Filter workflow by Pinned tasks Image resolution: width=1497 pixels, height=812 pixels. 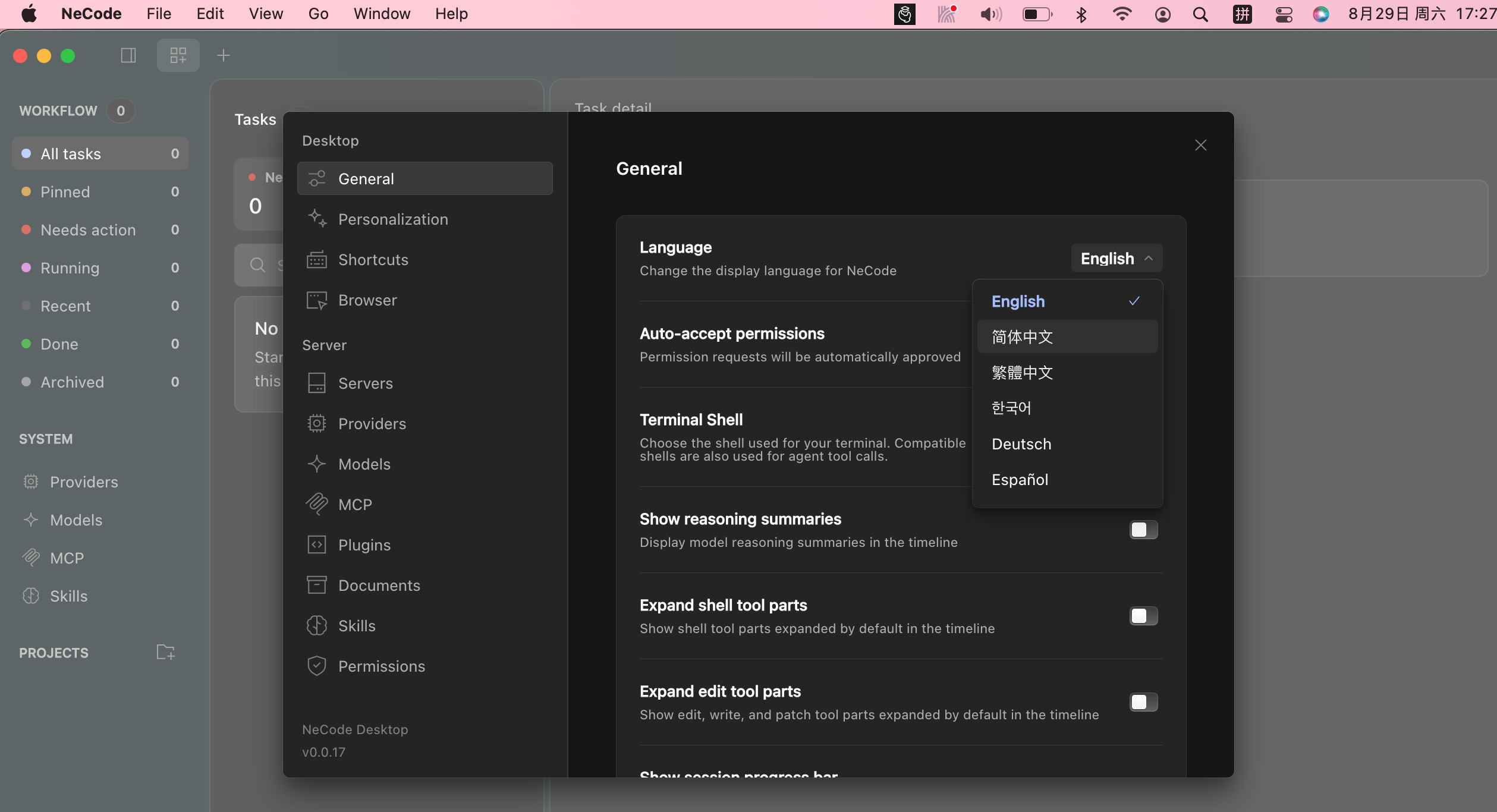[100, 191]
